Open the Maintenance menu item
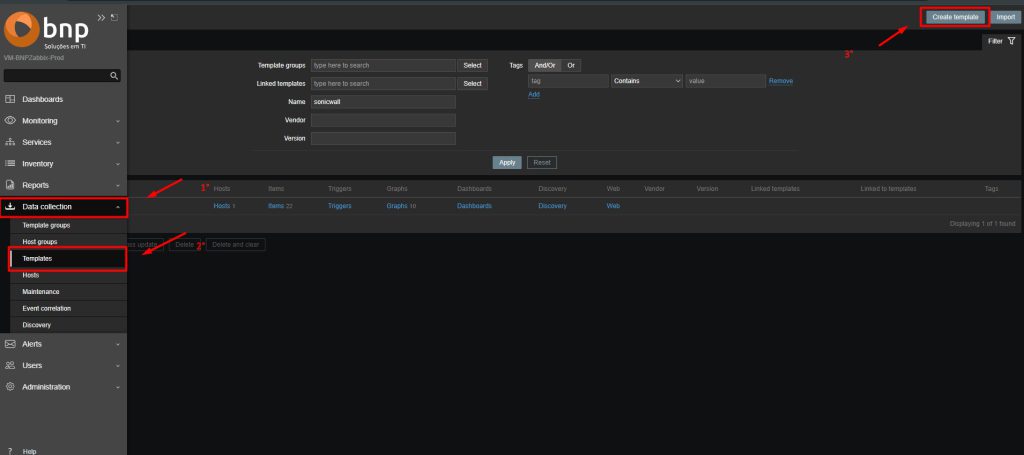Viewport: 1024px width, 455px height. tap(41, 291)
